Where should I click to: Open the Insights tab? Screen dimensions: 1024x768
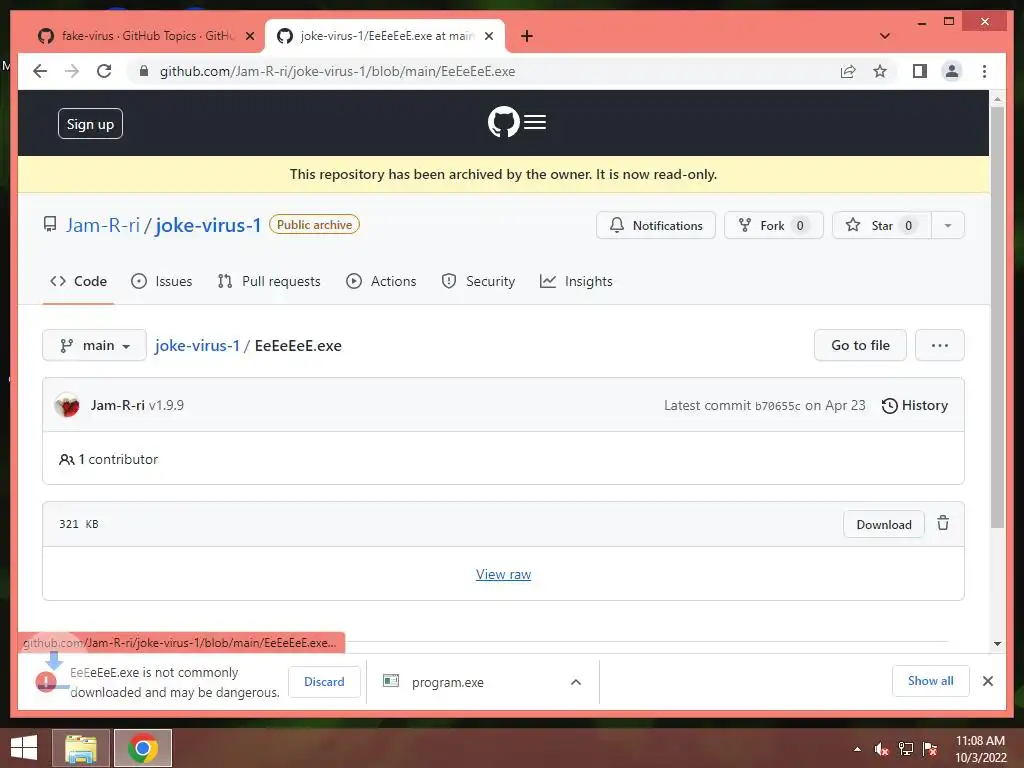tap(577, 281)
